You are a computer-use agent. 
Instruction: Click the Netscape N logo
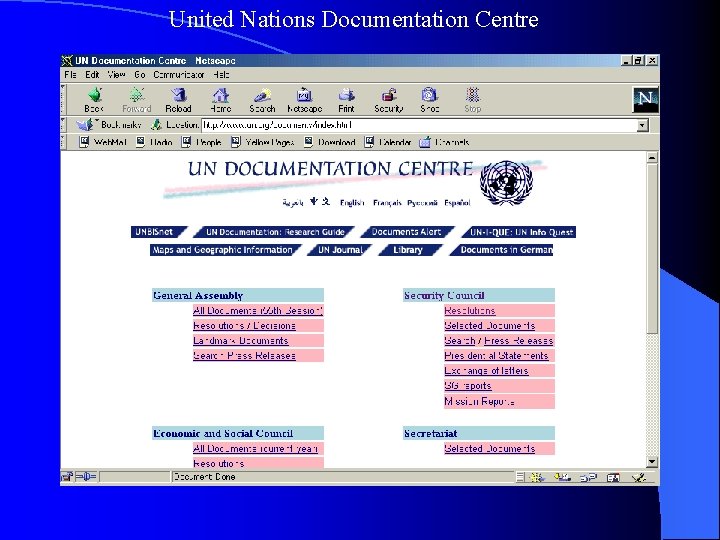tap(646, 99)
